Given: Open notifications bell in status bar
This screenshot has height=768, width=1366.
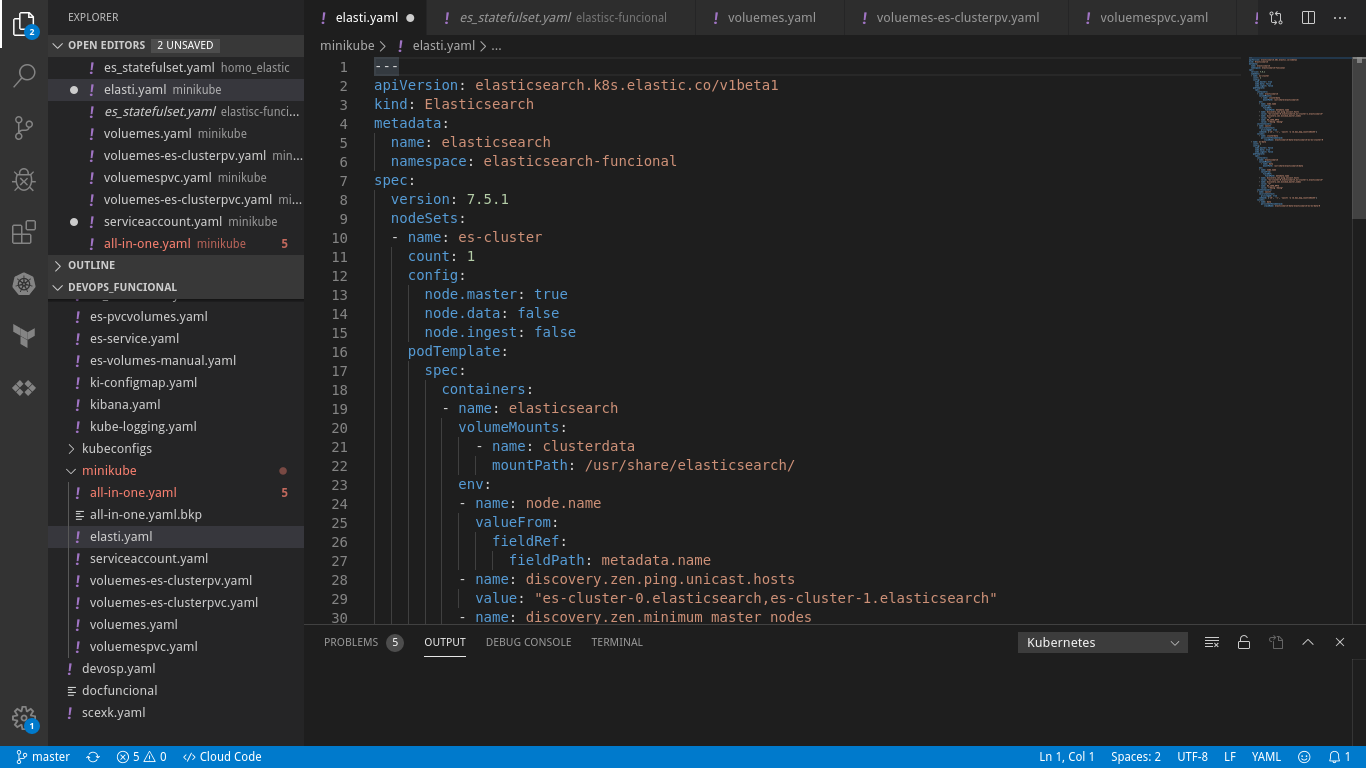Looking at the screenshot, I should [1339, 757].
